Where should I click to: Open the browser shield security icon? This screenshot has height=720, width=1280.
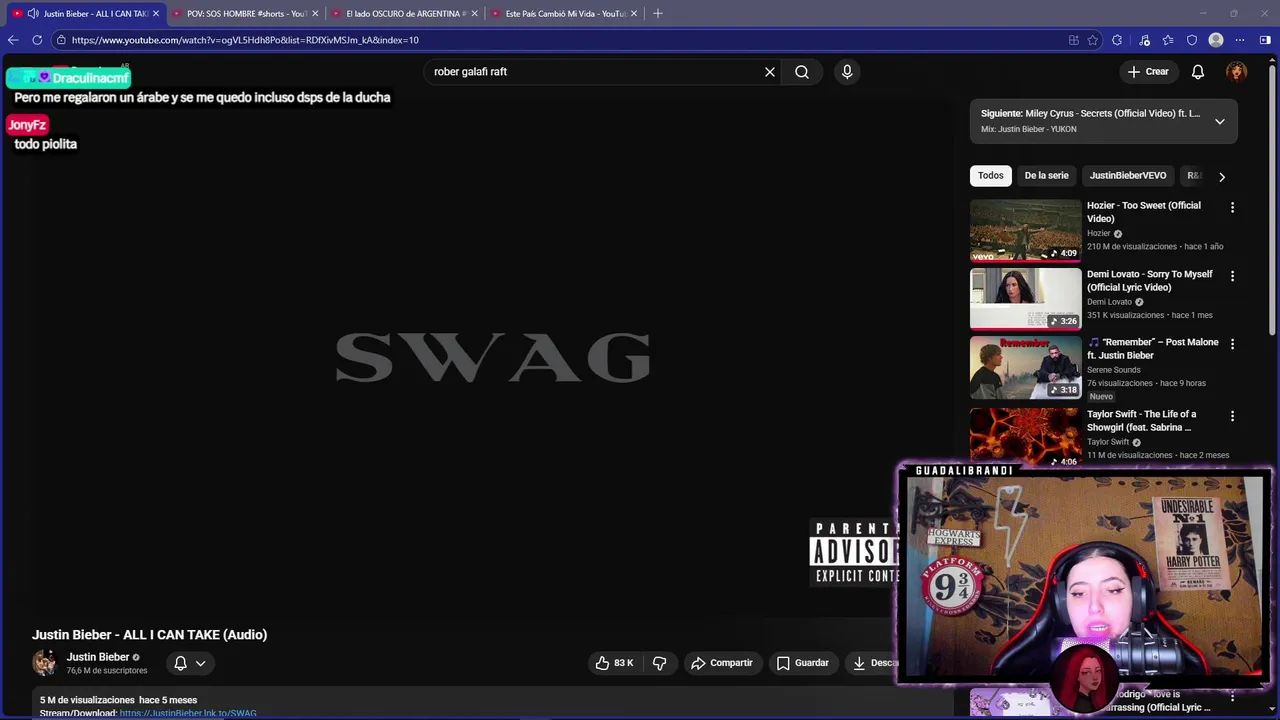click(x=1192, y=40)
